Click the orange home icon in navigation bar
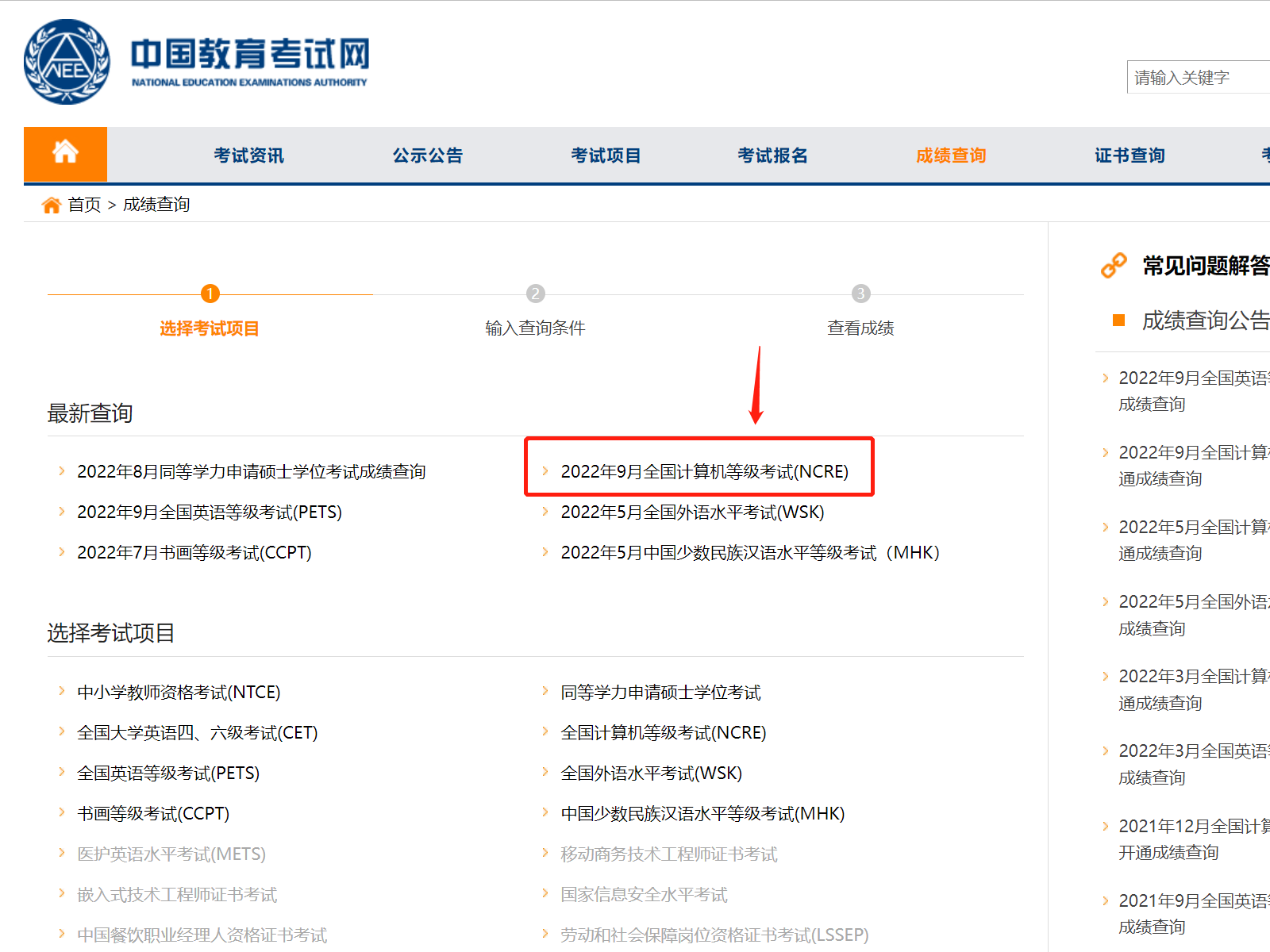Image resolution: width=1270 pixels, height=952 pixels. tap(65, 154)
